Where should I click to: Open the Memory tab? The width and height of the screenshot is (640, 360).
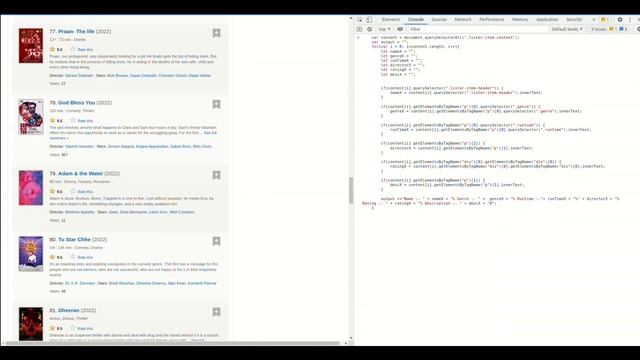[x=520, y=20]
